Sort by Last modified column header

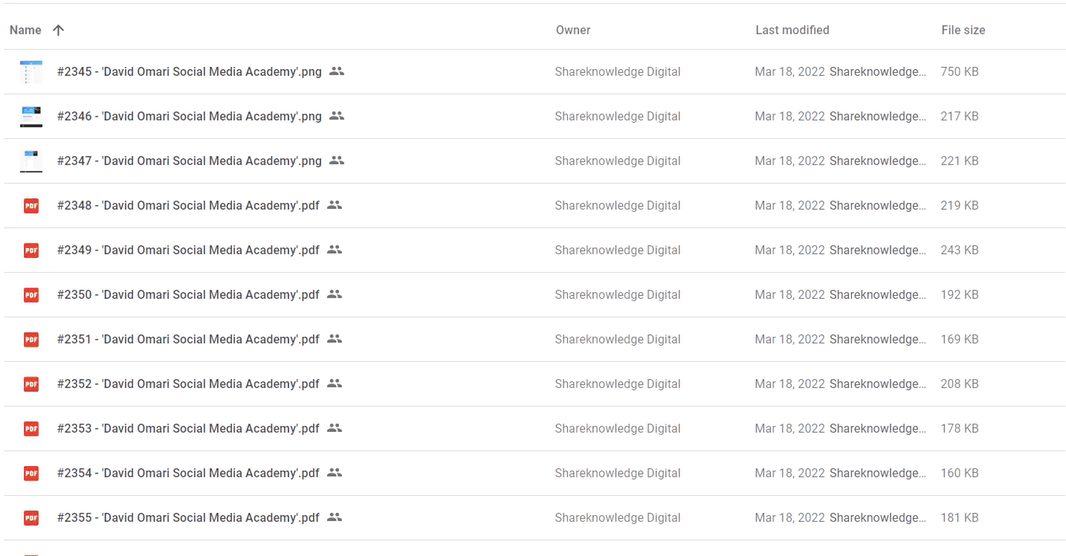pos(792,30)
